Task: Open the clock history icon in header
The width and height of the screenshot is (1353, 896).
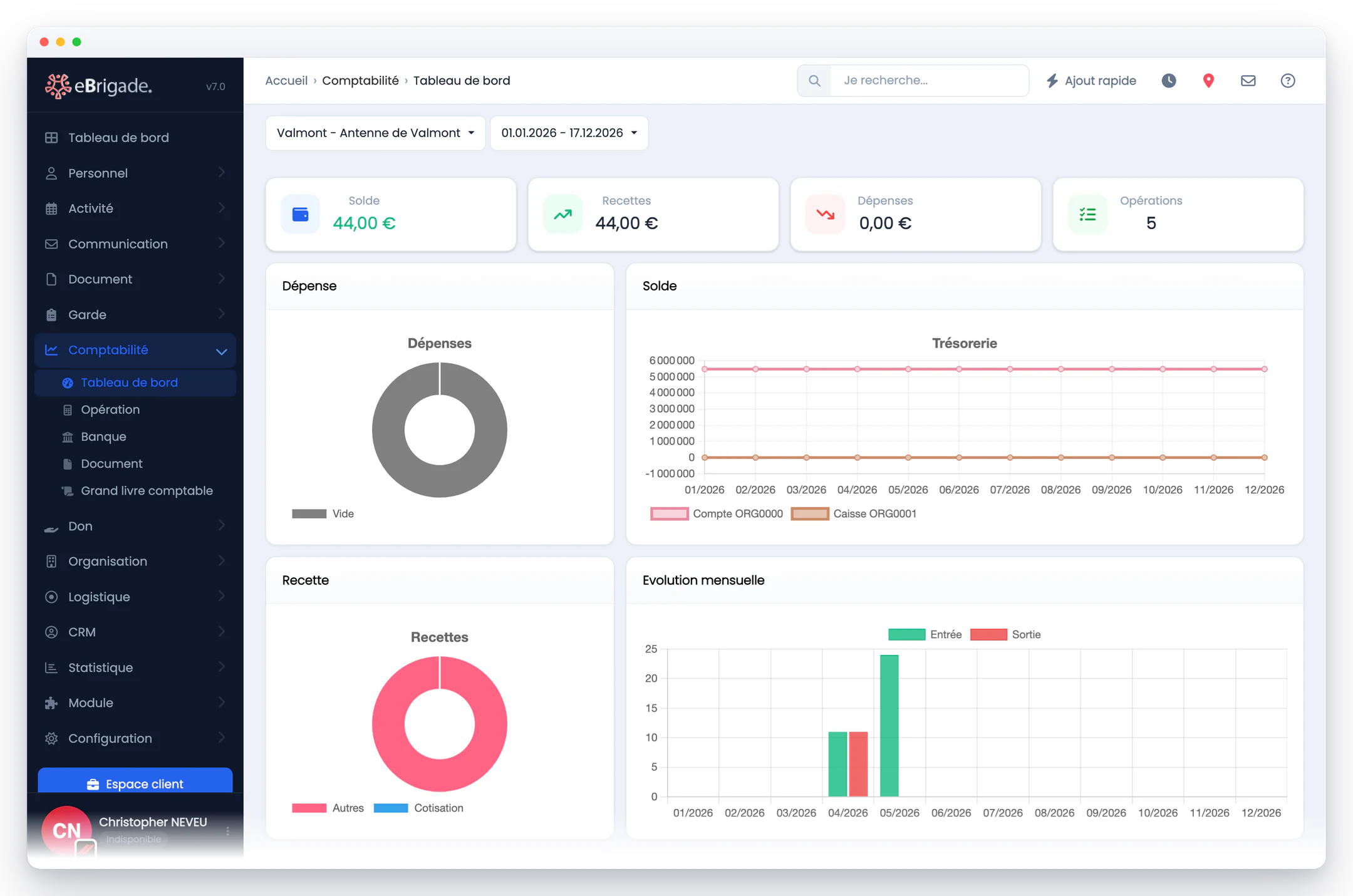Action: click(1169, 81)
